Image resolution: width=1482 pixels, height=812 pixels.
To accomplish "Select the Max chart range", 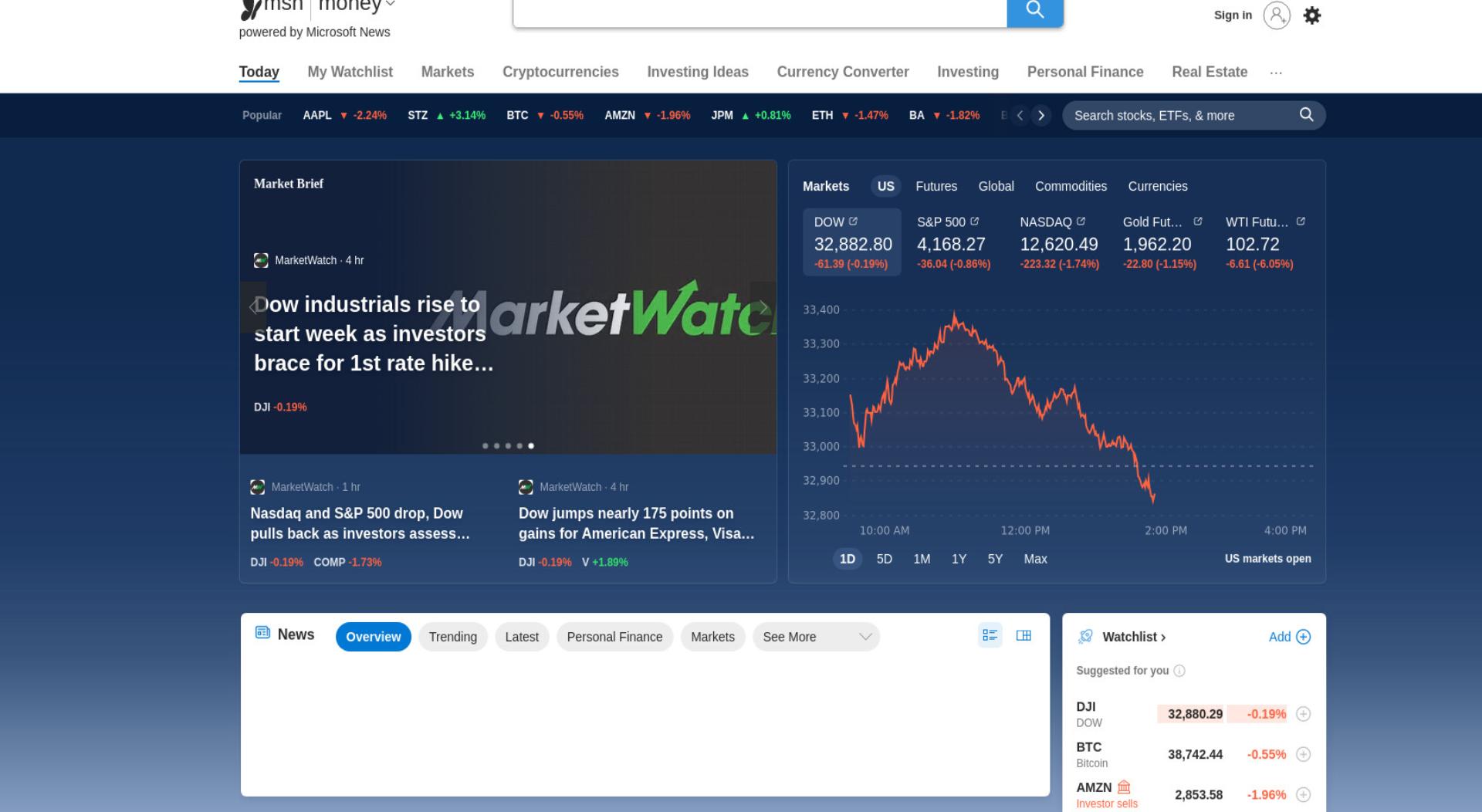I will click(x=1035, y=559).
